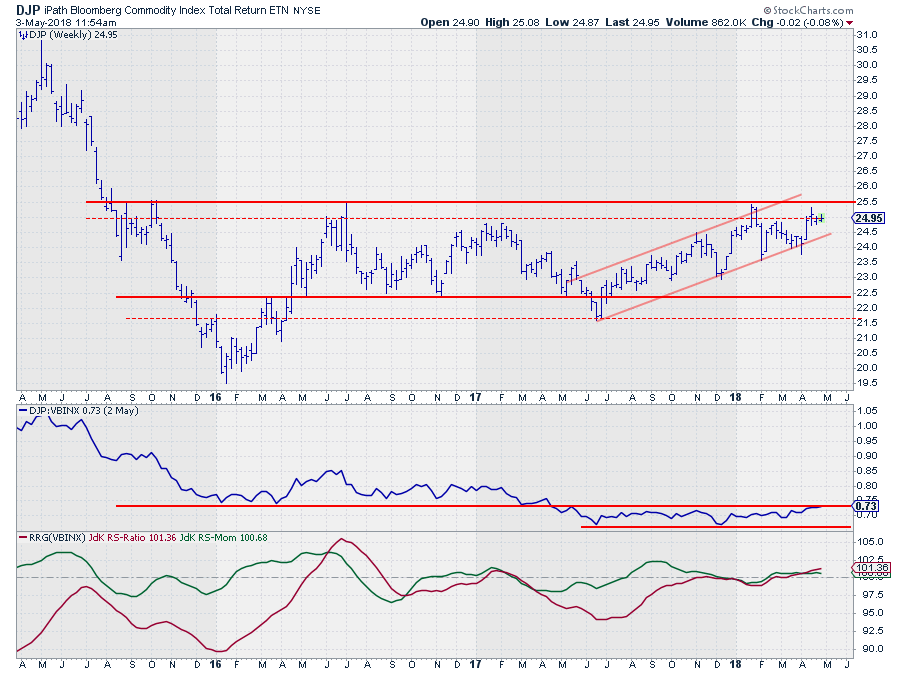The image size is (900, 673).
Task: Click the bar-chart icon beside DJP (Weekly)
Action: pyautogui.click(x=23, y=35)
